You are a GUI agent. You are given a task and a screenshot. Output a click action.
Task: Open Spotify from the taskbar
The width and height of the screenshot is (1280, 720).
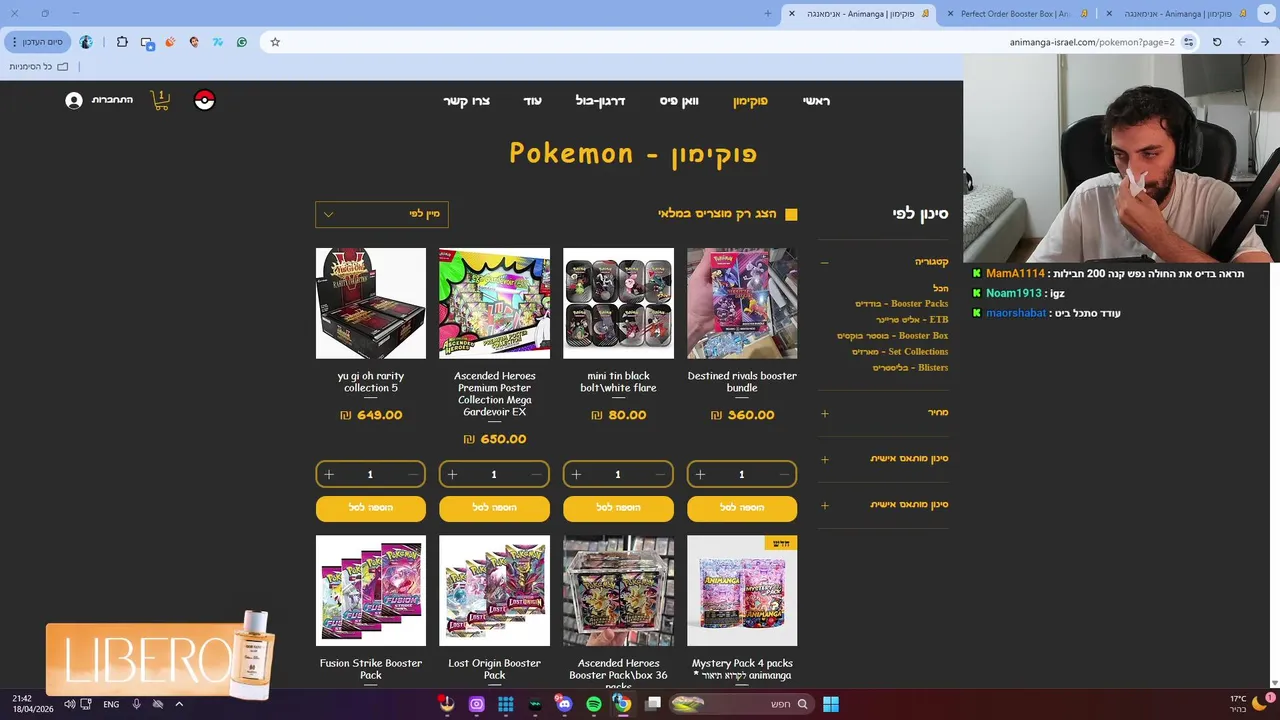tap(594, 704)
